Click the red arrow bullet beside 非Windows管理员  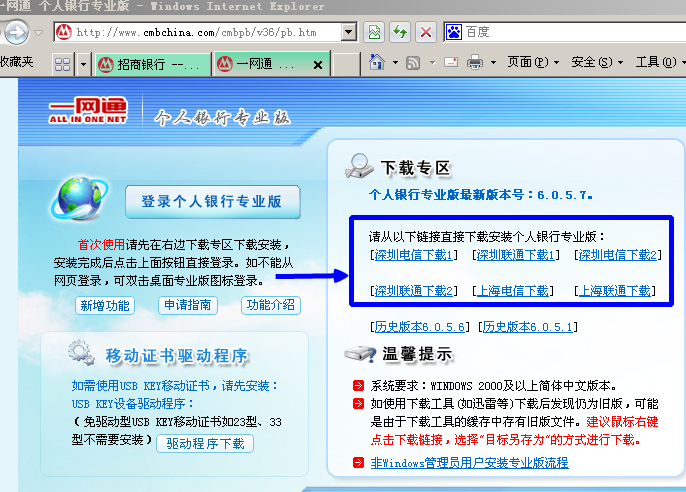(x=358, y=462)
